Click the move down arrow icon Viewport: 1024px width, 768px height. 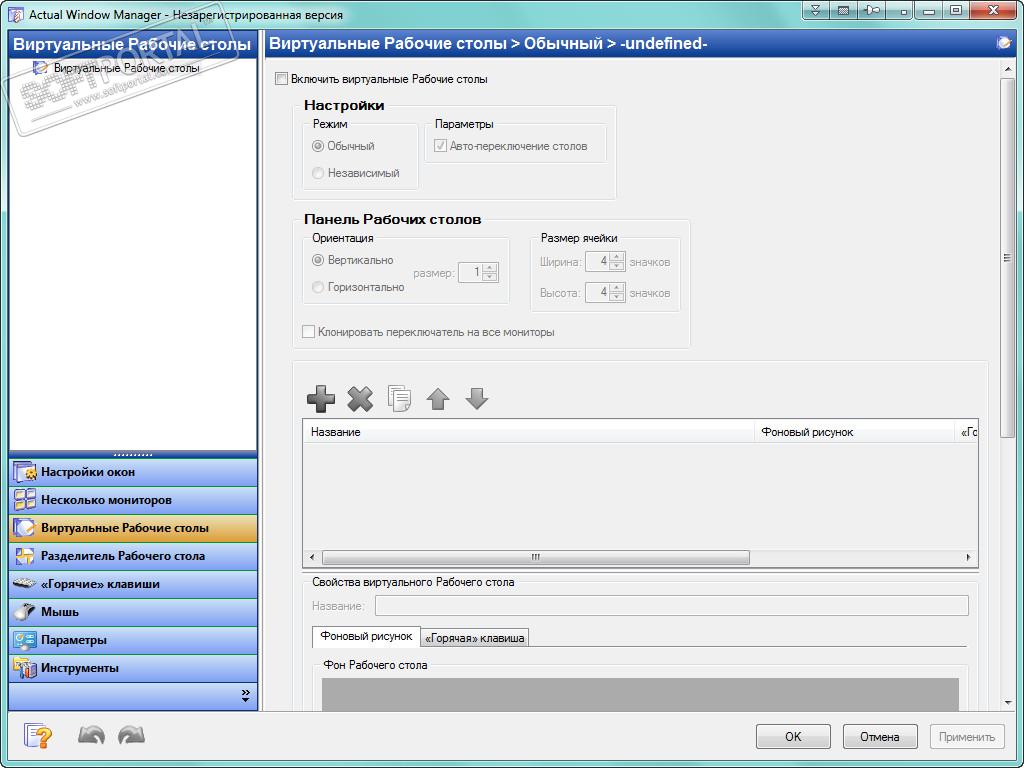[477, 398]
